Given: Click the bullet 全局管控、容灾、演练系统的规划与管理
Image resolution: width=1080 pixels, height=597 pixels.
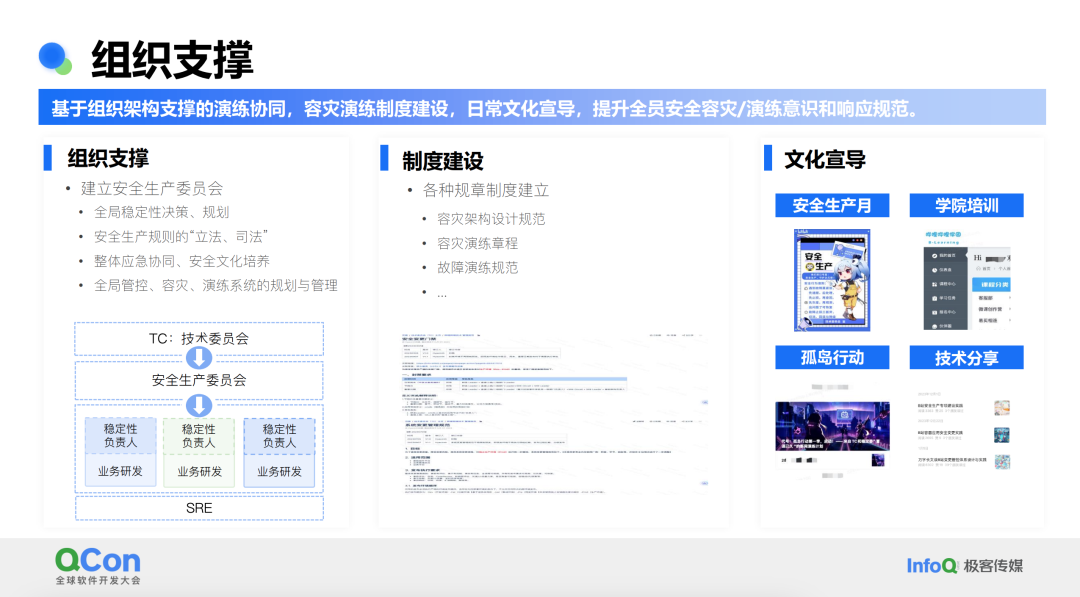Looking at the screenshot, I should coord(216,285).
